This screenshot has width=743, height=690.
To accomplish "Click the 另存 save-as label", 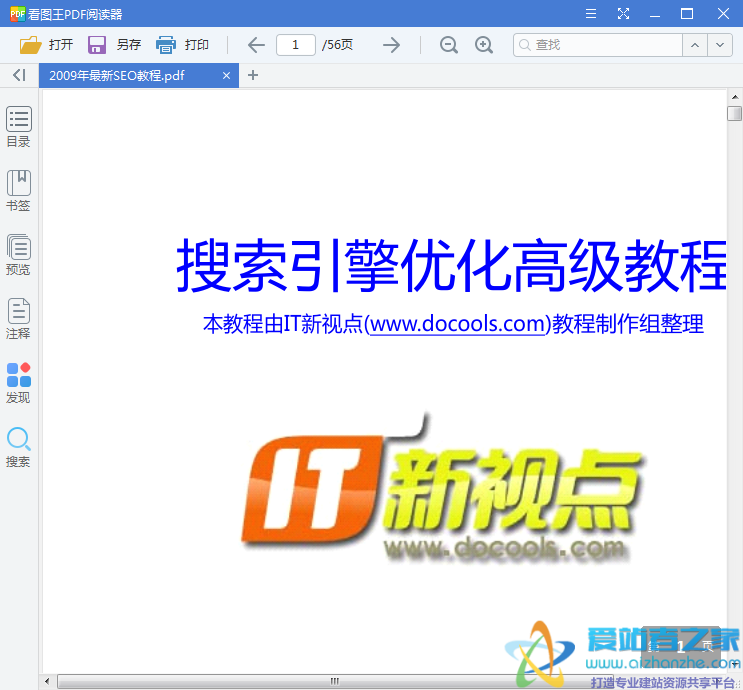I will [129, 45].
